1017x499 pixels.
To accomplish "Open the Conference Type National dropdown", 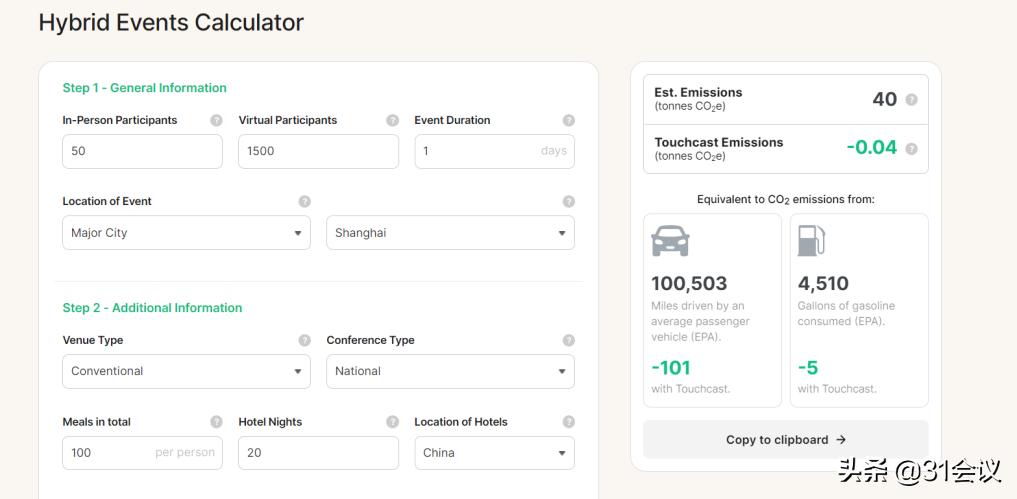I will [450, 371].
